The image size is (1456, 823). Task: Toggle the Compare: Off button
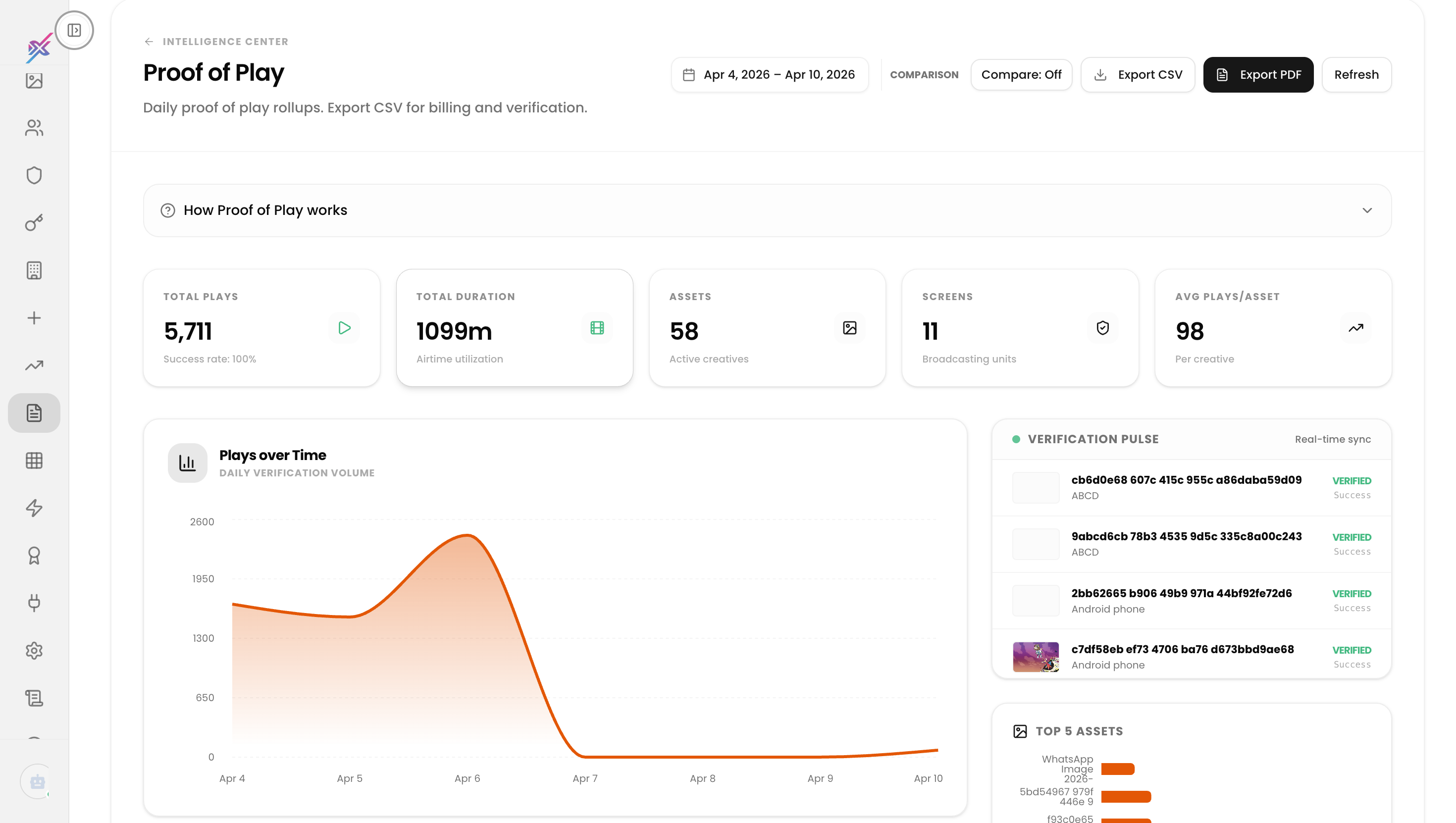[x=1021, y=75]
